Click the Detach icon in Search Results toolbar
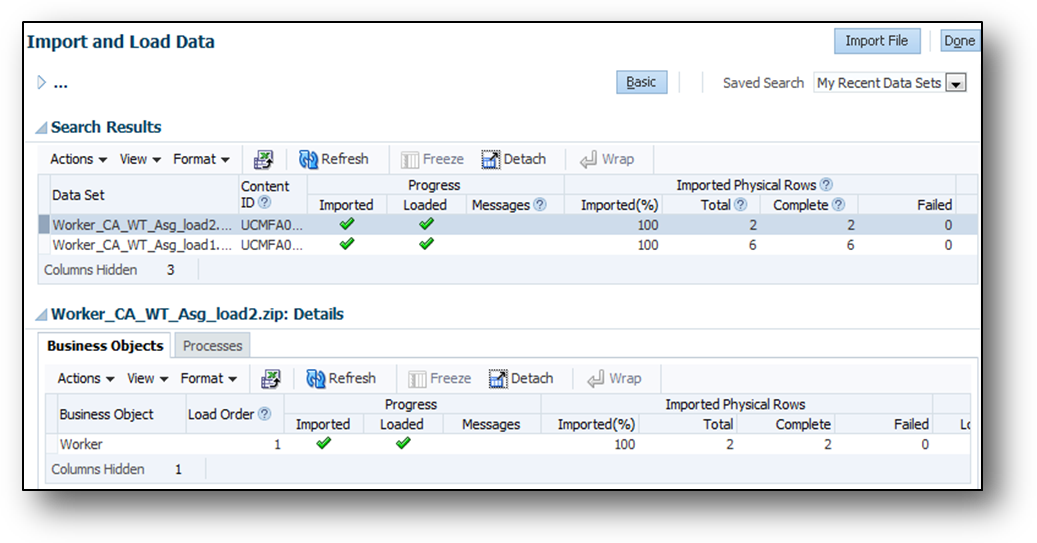This screenshot has width=1037, height=543. [490, 160]
